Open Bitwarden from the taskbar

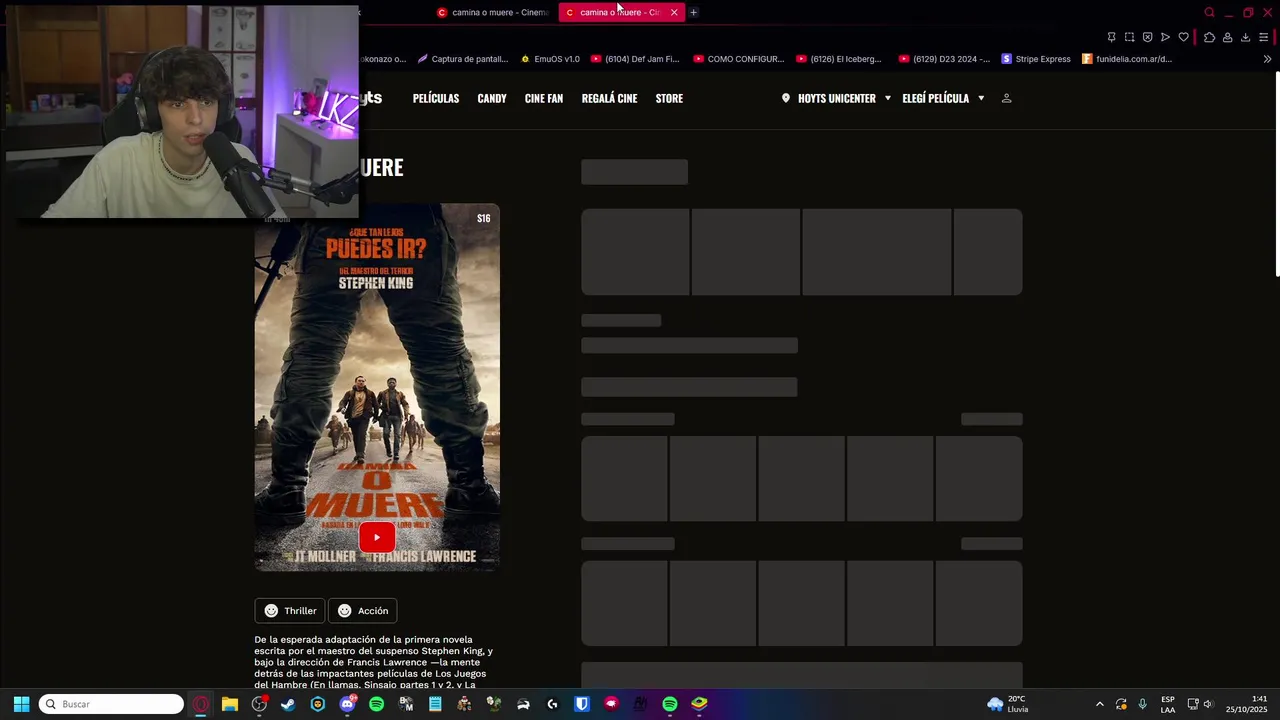point(581,704)
